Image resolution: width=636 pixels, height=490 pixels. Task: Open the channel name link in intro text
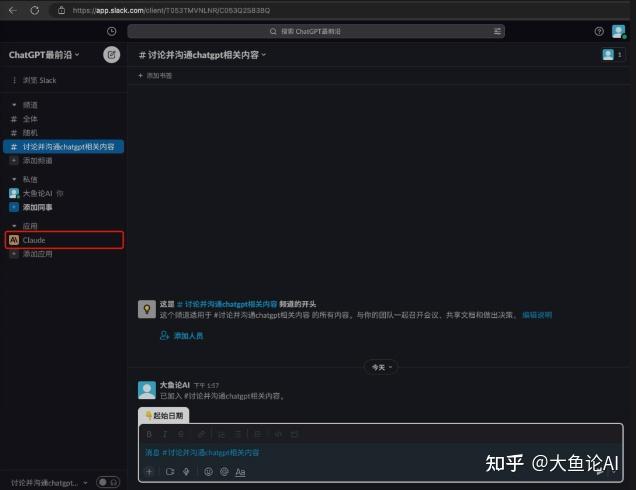pos(227,304)
